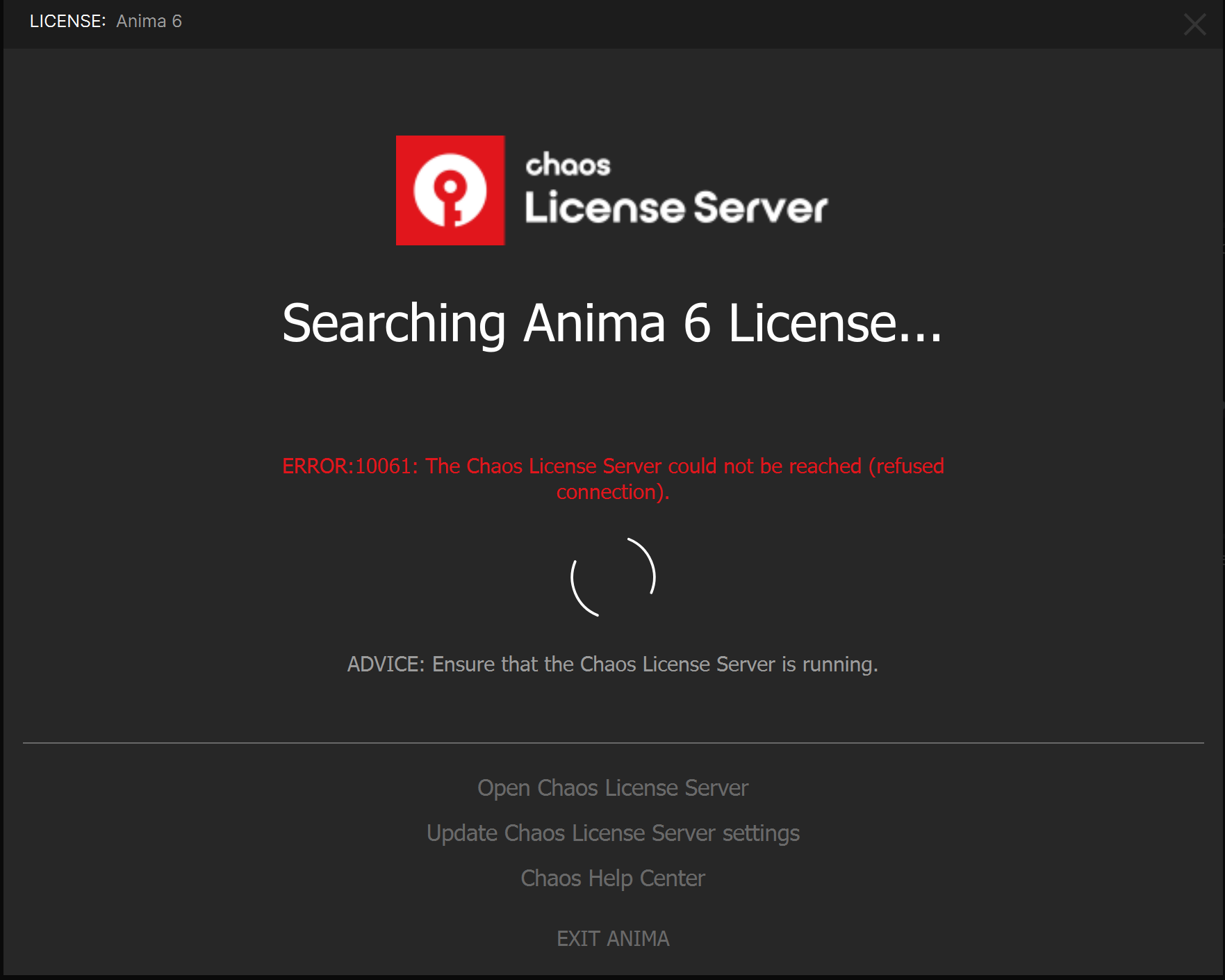The width and height of the screenshot is (1225, 980).
Task: Click the ADVICE Ensure server is running text
Action: [613, 664]
